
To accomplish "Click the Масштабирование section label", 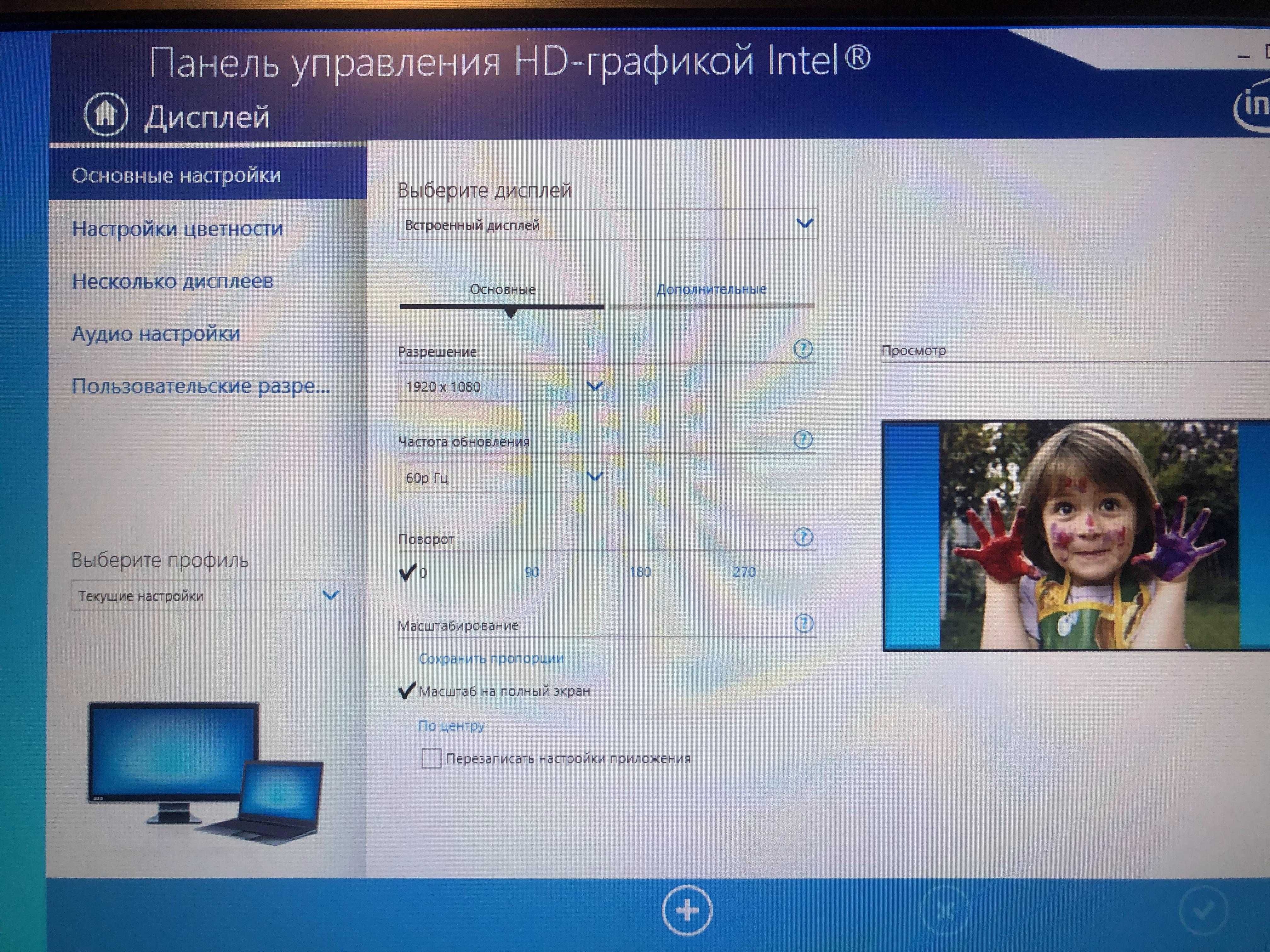I will pos(458,626).
